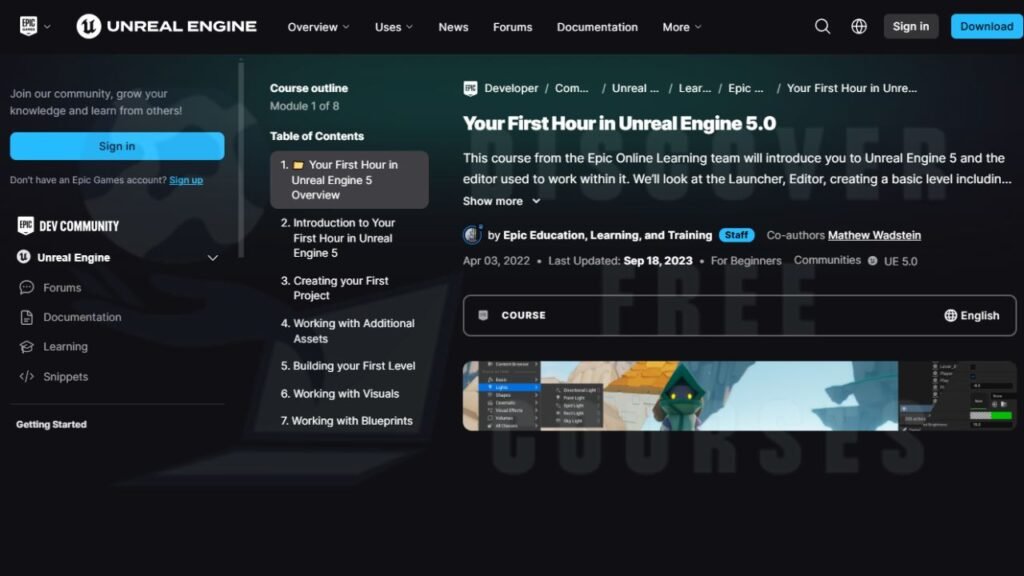The width and height of the screenshot is (1024, 576).
Task: Click the course preview image
Action: [739, 396]
